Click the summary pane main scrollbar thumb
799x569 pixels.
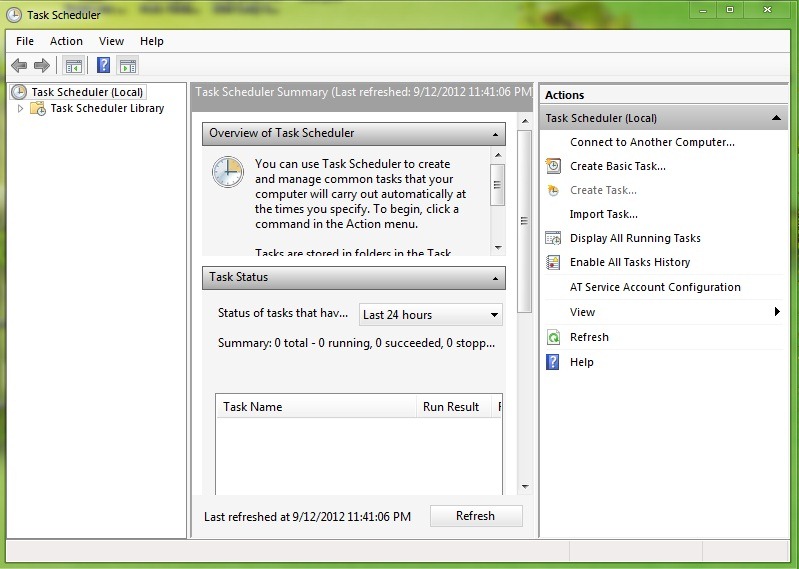(524, 221)
